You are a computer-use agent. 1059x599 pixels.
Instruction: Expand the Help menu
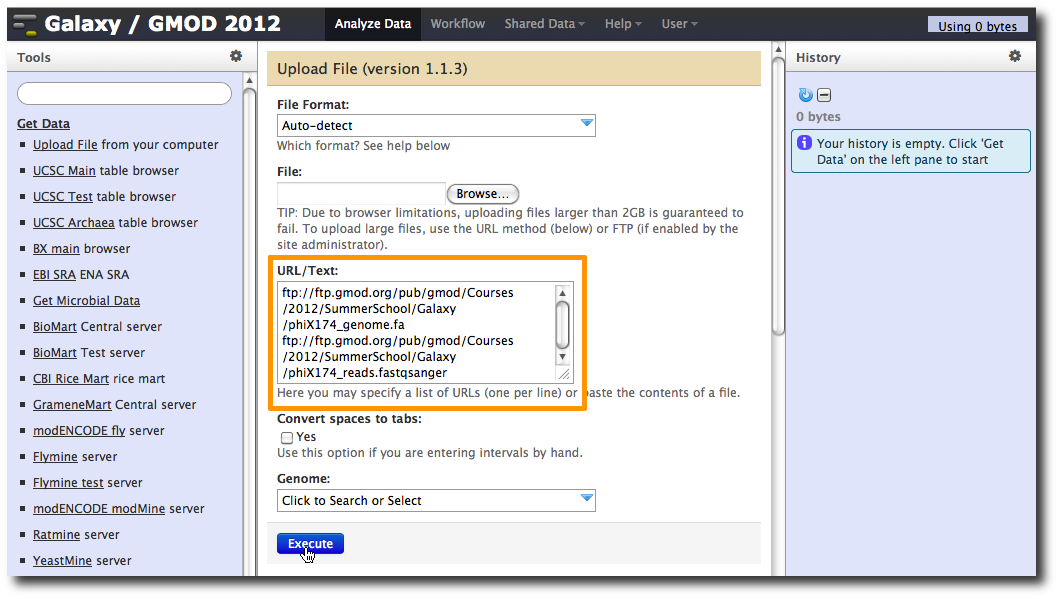[x=623, y=24]
